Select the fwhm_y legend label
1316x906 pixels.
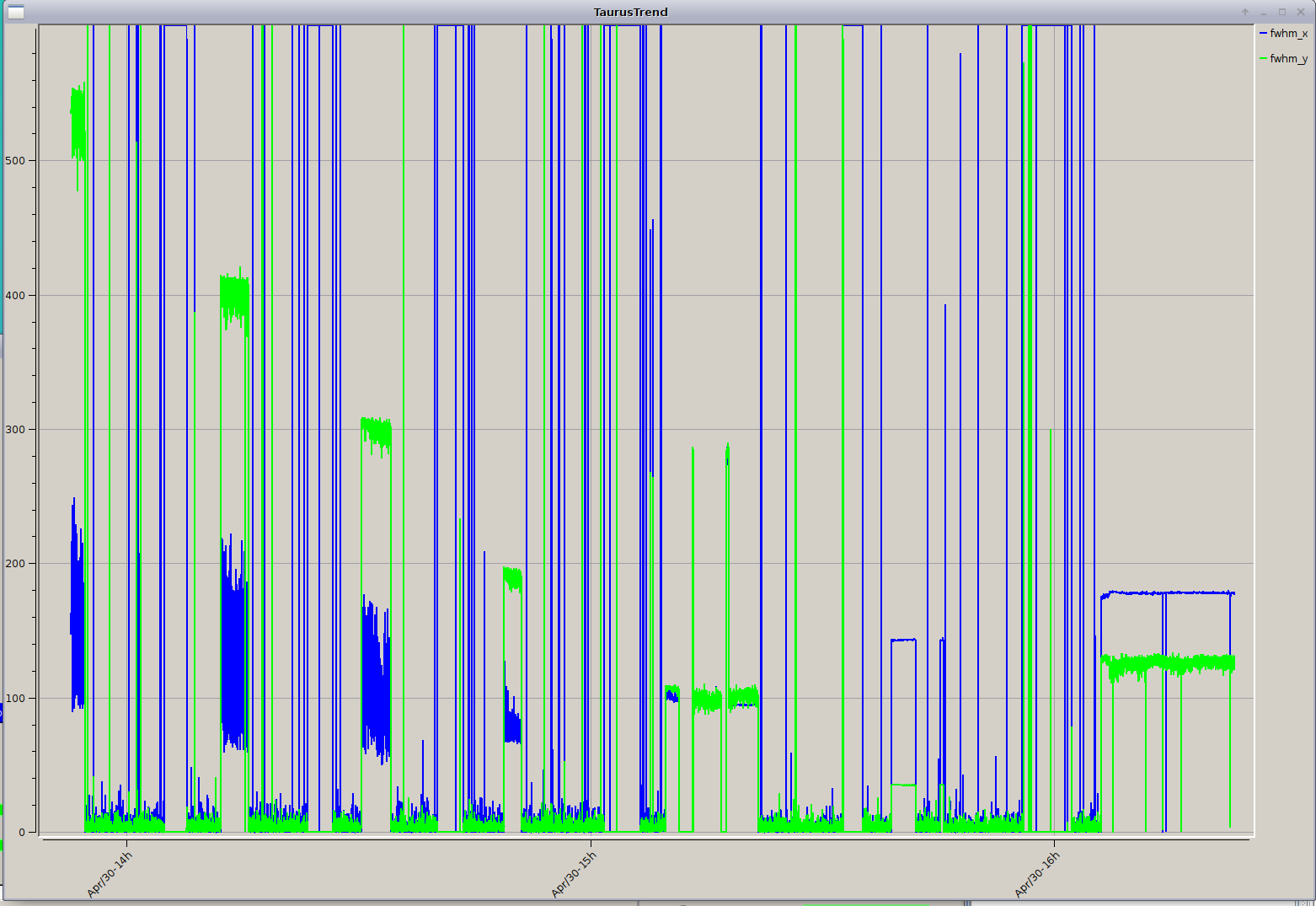(1288, 59)
